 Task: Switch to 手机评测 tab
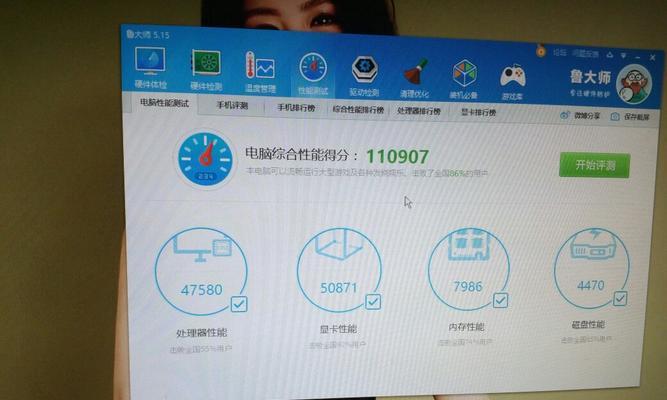(x=232, y=105)
